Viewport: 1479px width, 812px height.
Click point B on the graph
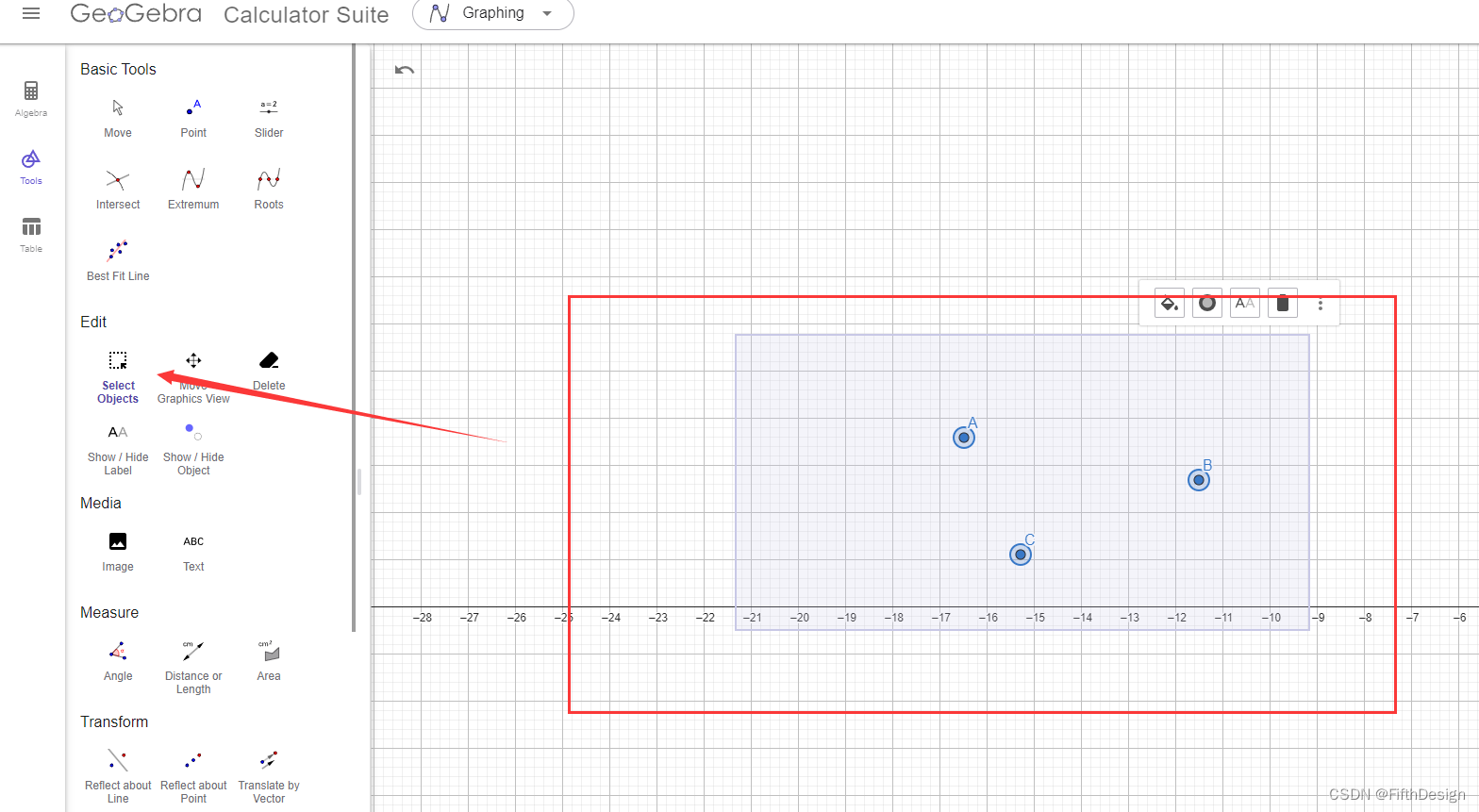pos(1199,480)
